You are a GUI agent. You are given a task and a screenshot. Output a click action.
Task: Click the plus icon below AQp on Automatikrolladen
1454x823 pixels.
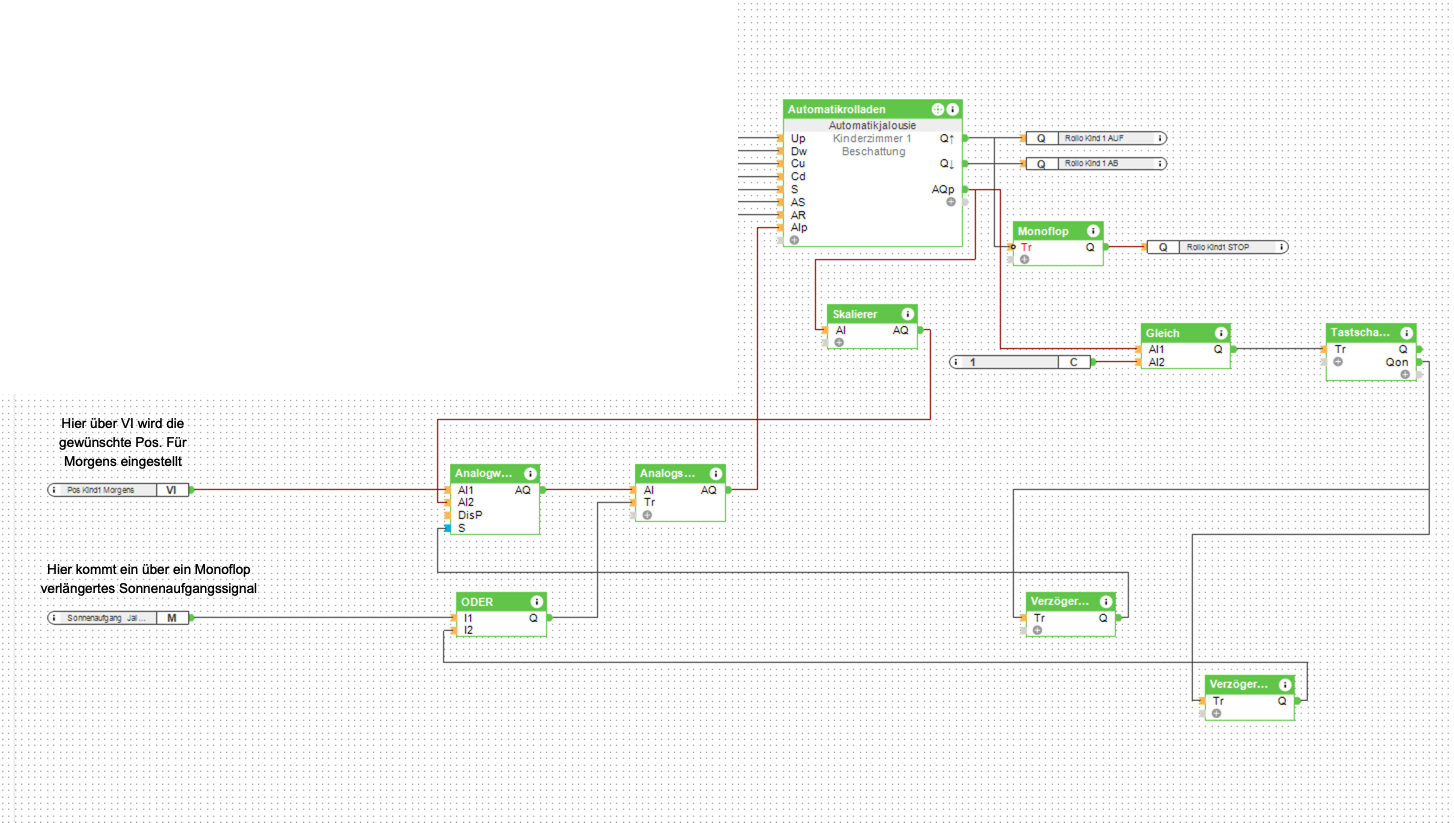click(950, 202)
